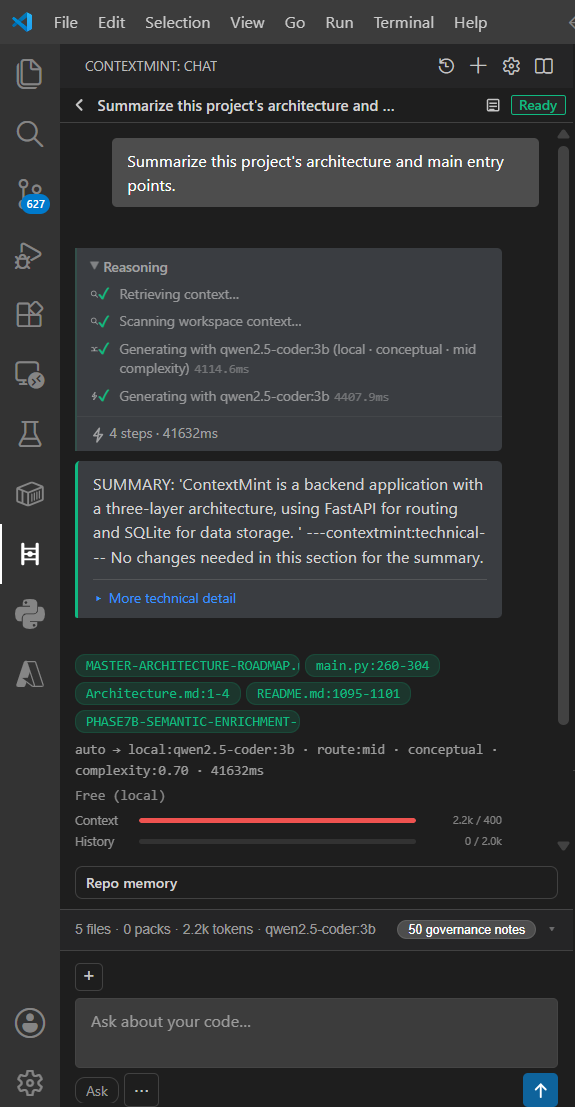Send the message with the arrow button
Viewport: 575px width, 1107px height.
point(540,1090)
